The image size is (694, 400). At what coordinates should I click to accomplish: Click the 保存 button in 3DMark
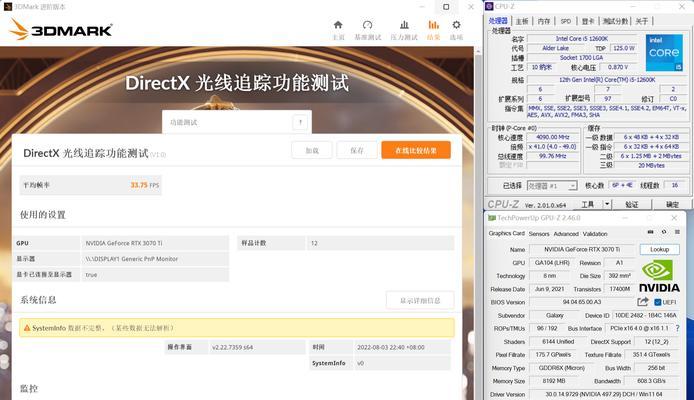click(x=357, y=150)
